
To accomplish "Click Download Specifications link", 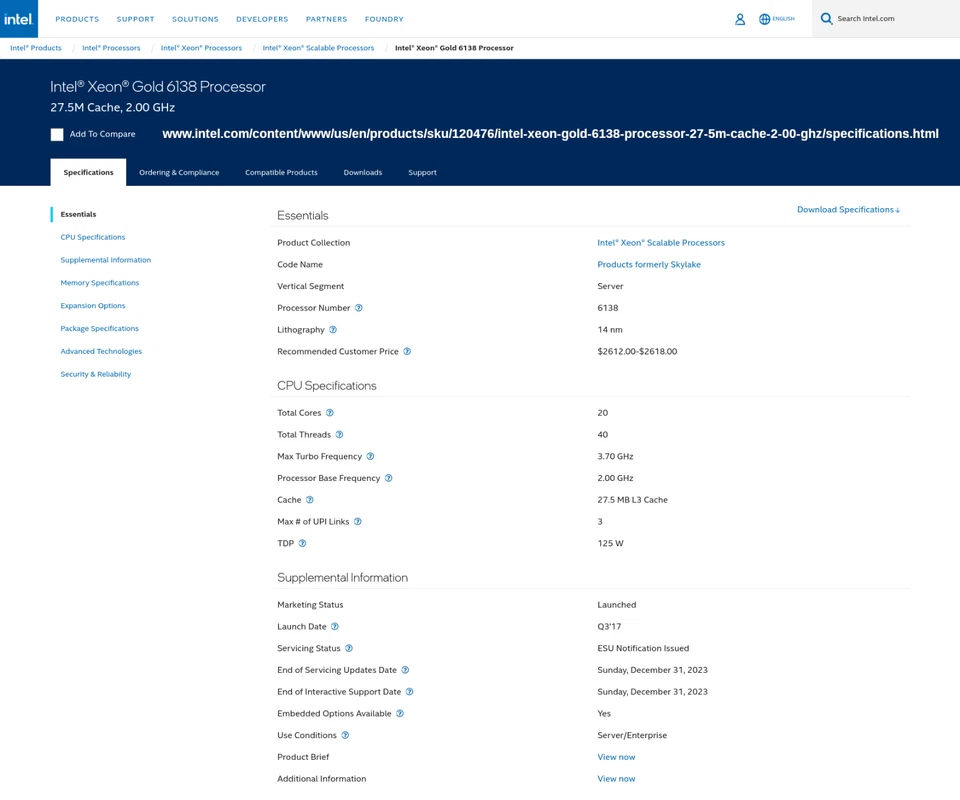I will click(849, 210).
